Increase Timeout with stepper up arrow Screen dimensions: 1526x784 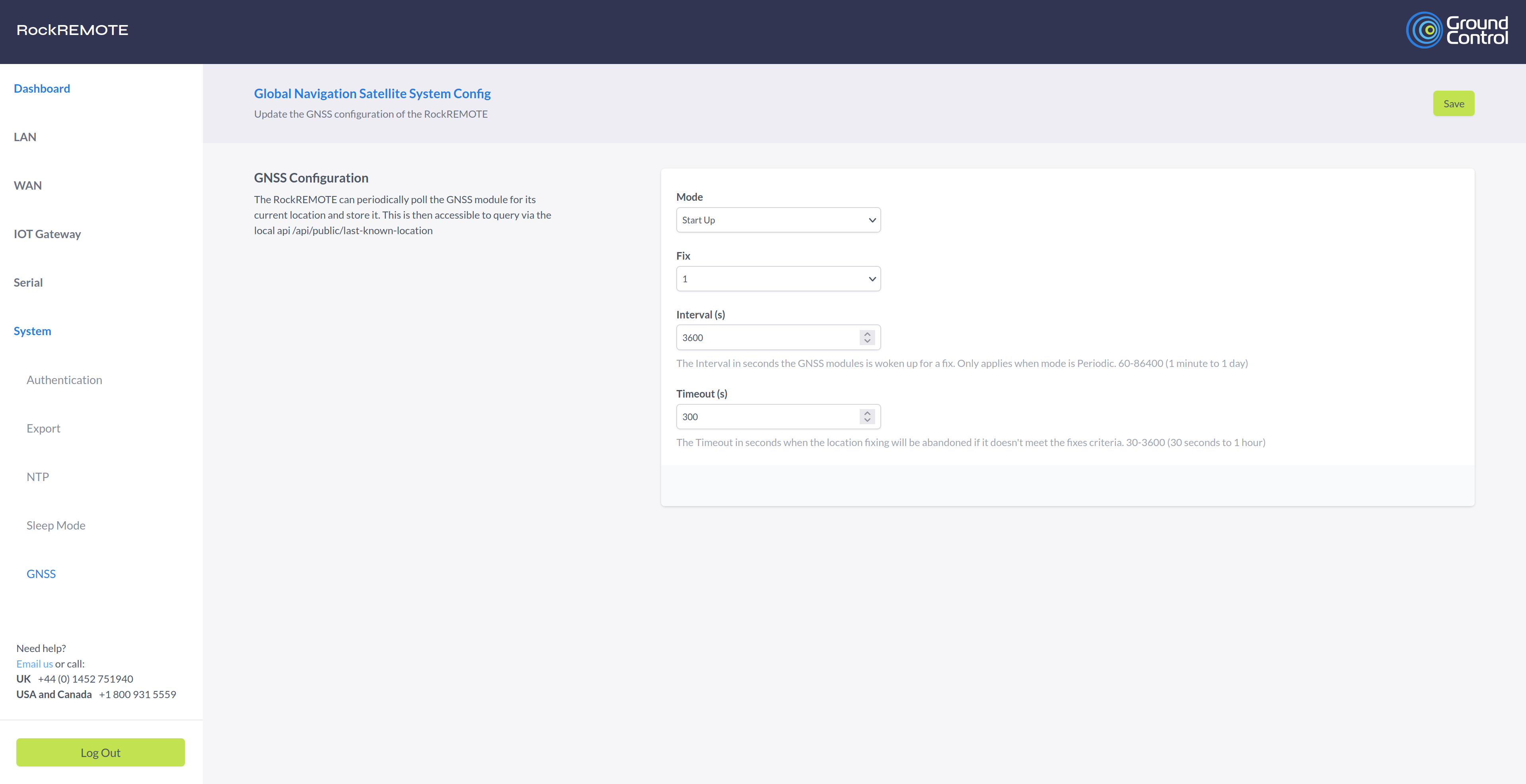(867, 413)
